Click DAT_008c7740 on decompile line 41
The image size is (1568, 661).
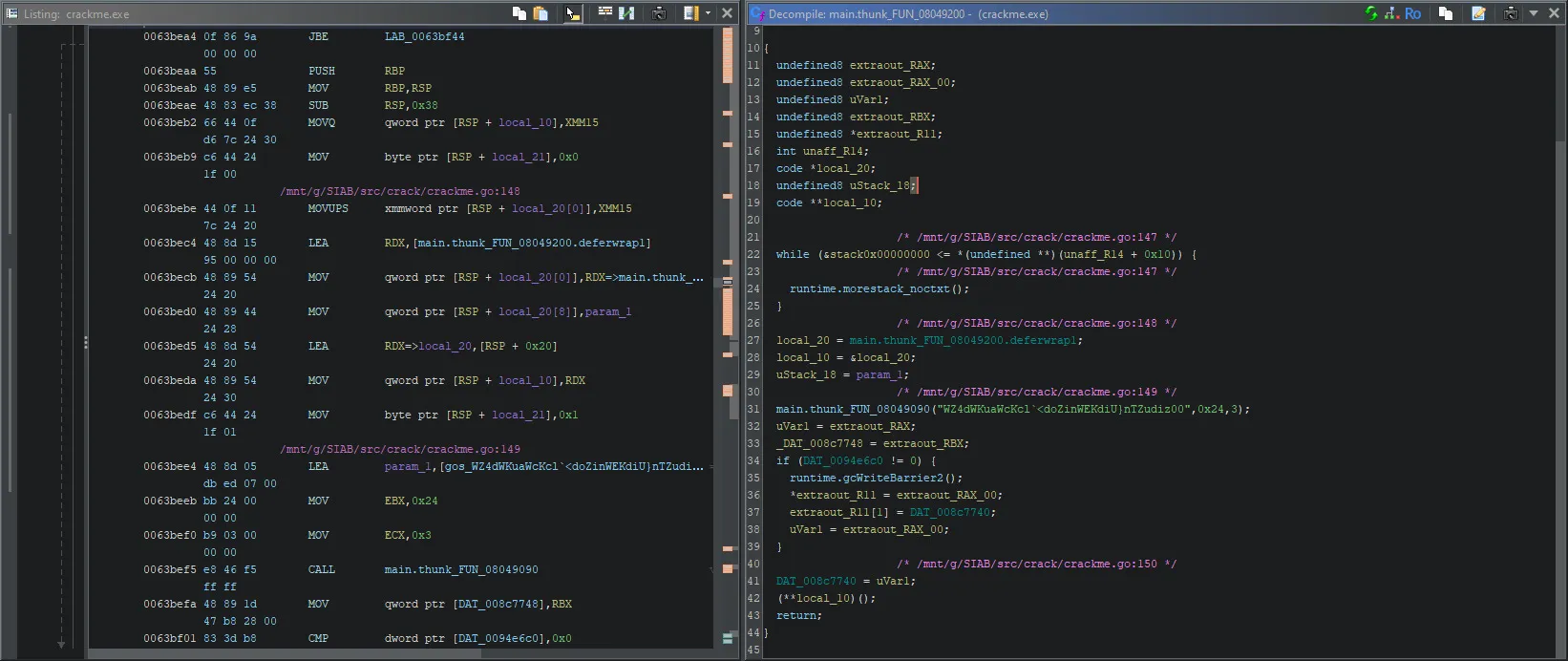816,581
